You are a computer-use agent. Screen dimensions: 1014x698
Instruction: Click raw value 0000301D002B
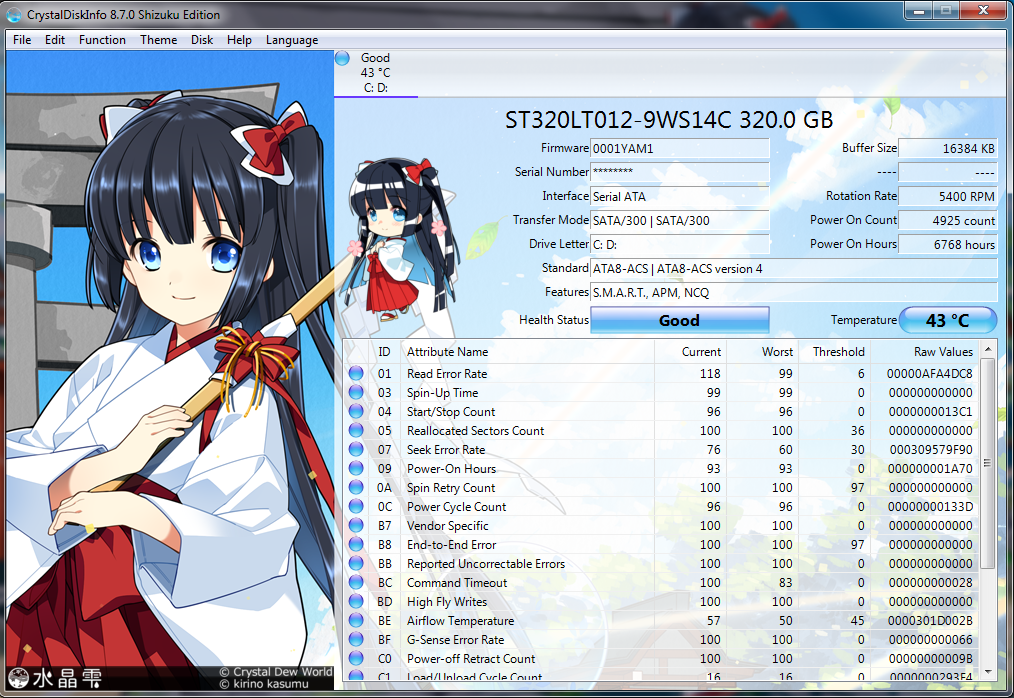930,620
